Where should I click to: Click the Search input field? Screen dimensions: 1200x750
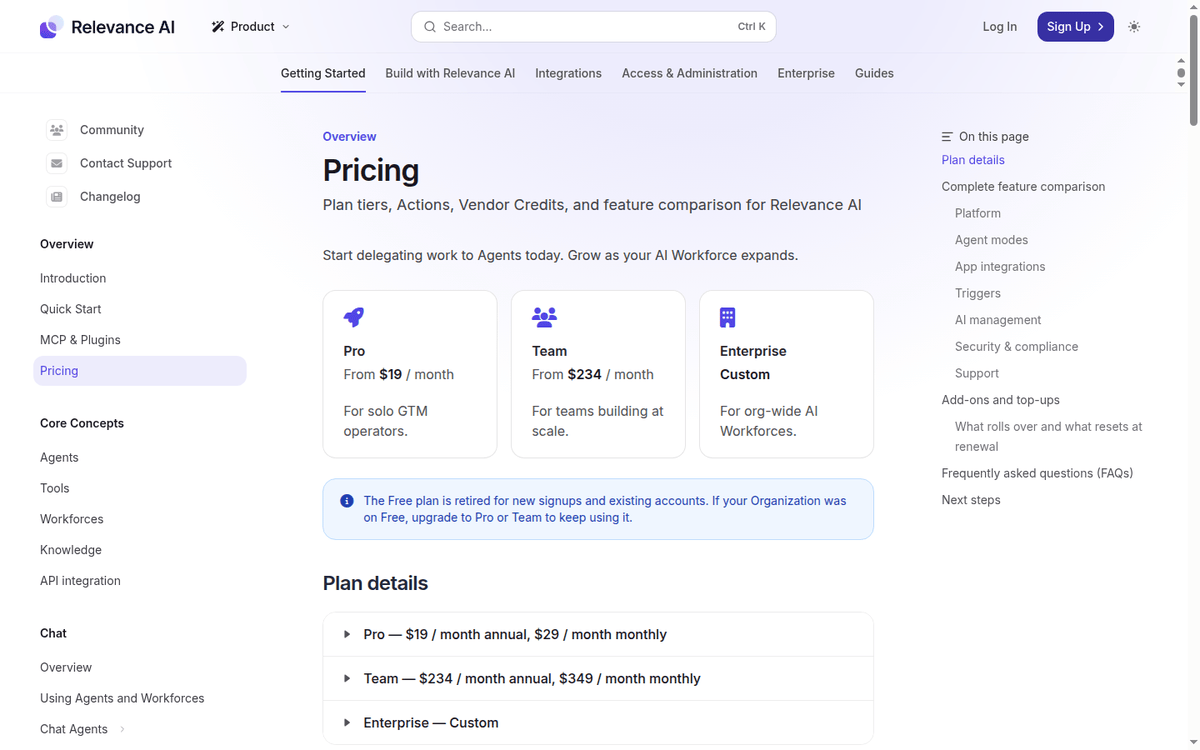pyautogui.click(x=593, y=27)
